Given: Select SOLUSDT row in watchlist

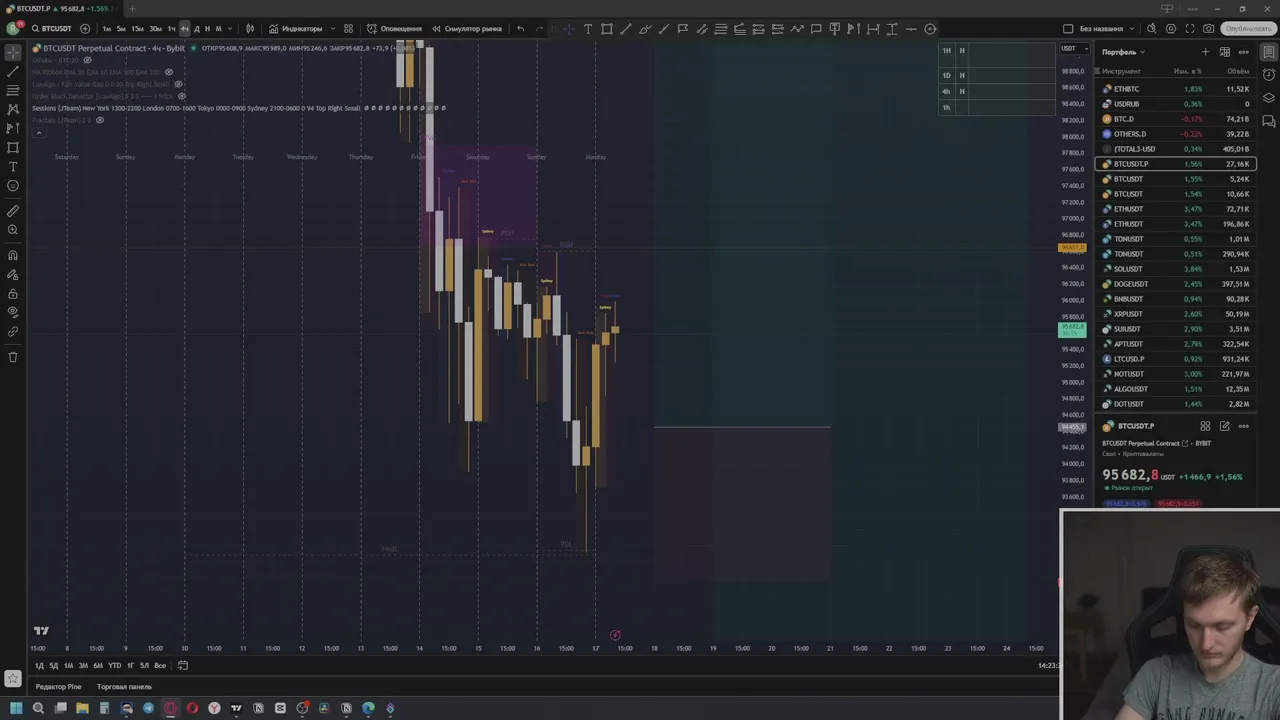Looking at the screenshot, I should pos(1176,269).
